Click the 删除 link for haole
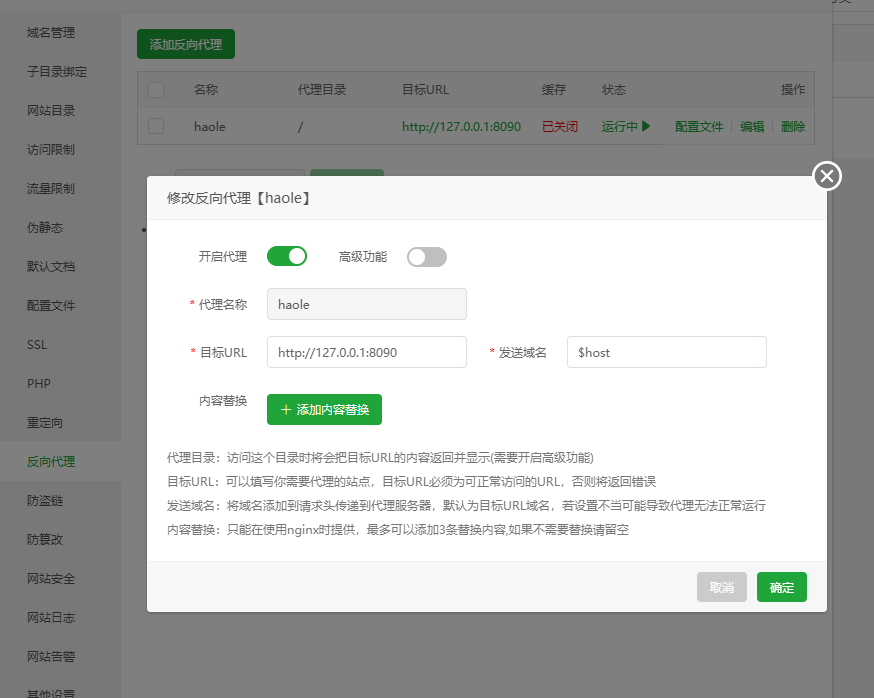This screenshot has width=874, height=698. coord(793,127)
